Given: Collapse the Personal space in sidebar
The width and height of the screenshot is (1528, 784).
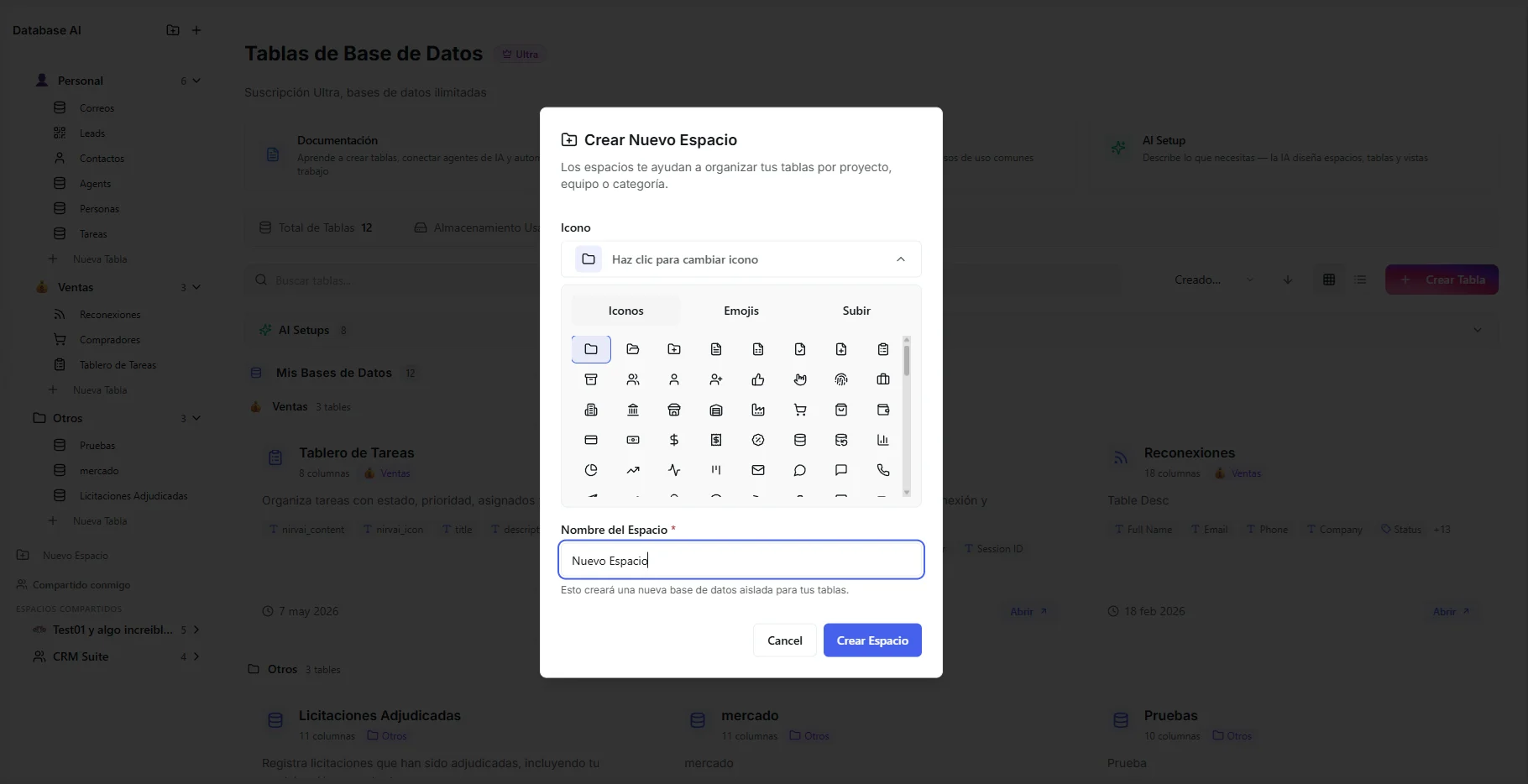Looking at the screenshot, I should [x=196, y=81].
